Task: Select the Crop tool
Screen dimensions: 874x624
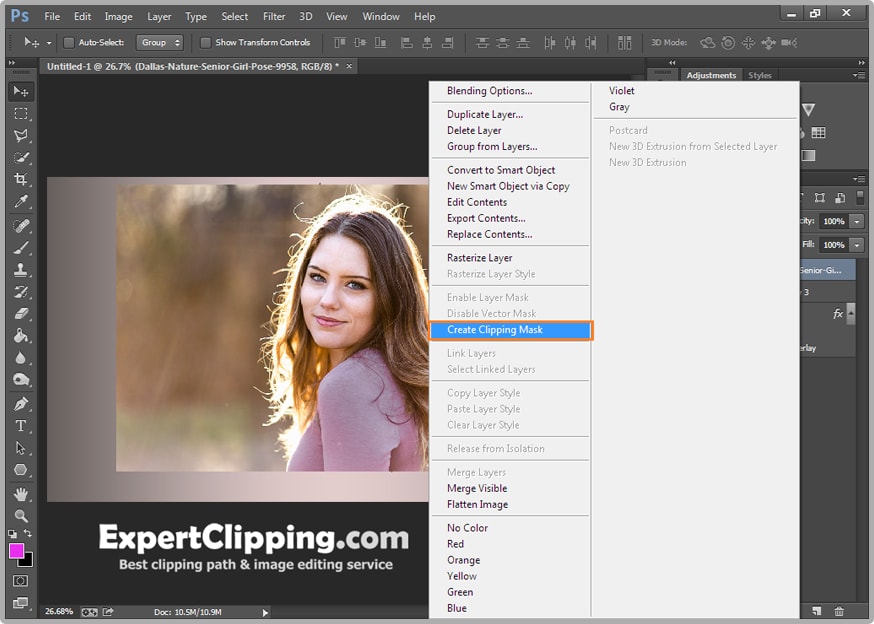Action: 21,179
